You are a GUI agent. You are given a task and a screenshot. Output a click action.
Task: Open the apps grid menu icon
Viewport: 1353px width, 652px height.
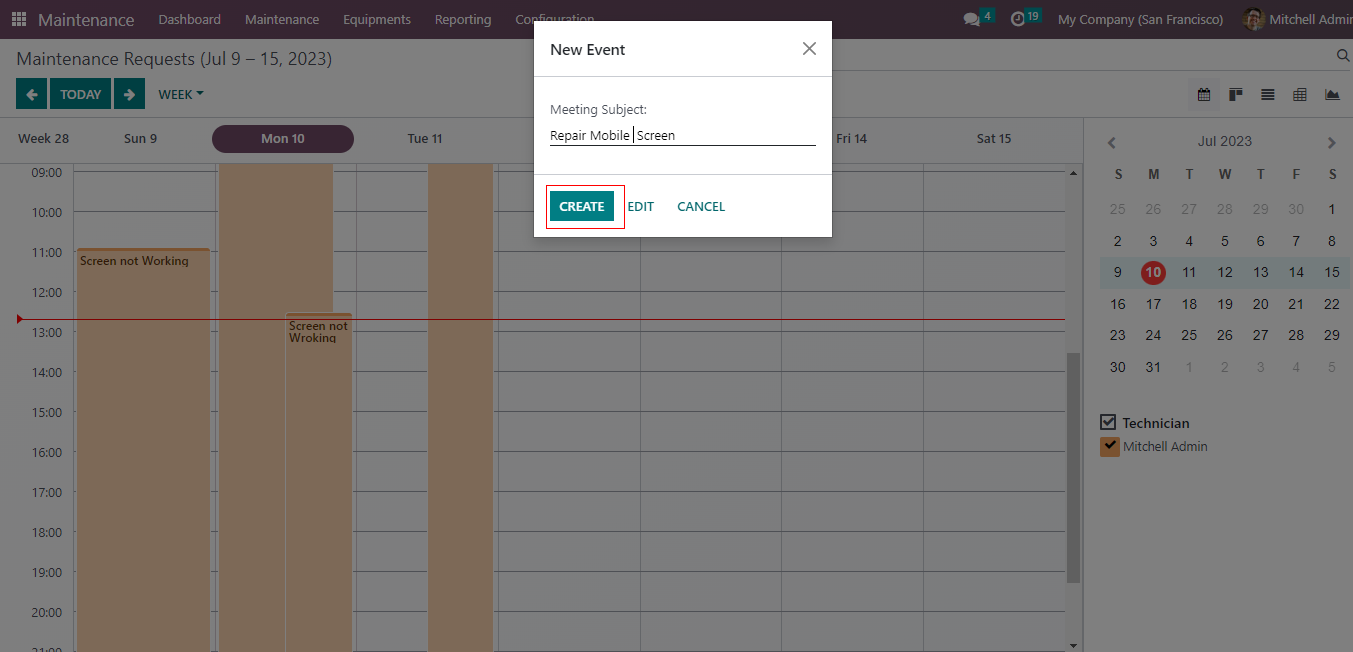click(19, 19)
